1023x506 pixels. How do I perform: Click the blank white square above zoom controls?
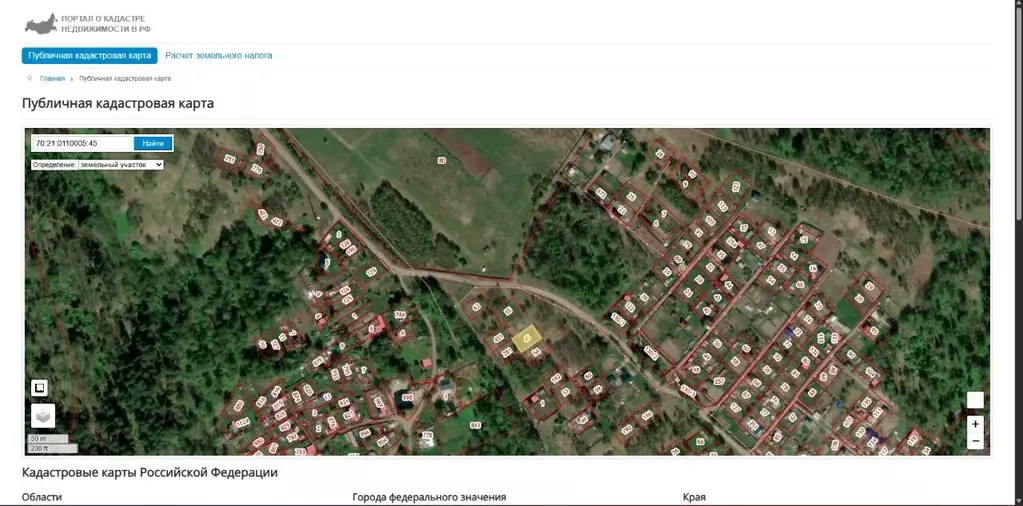click(975, 400)
